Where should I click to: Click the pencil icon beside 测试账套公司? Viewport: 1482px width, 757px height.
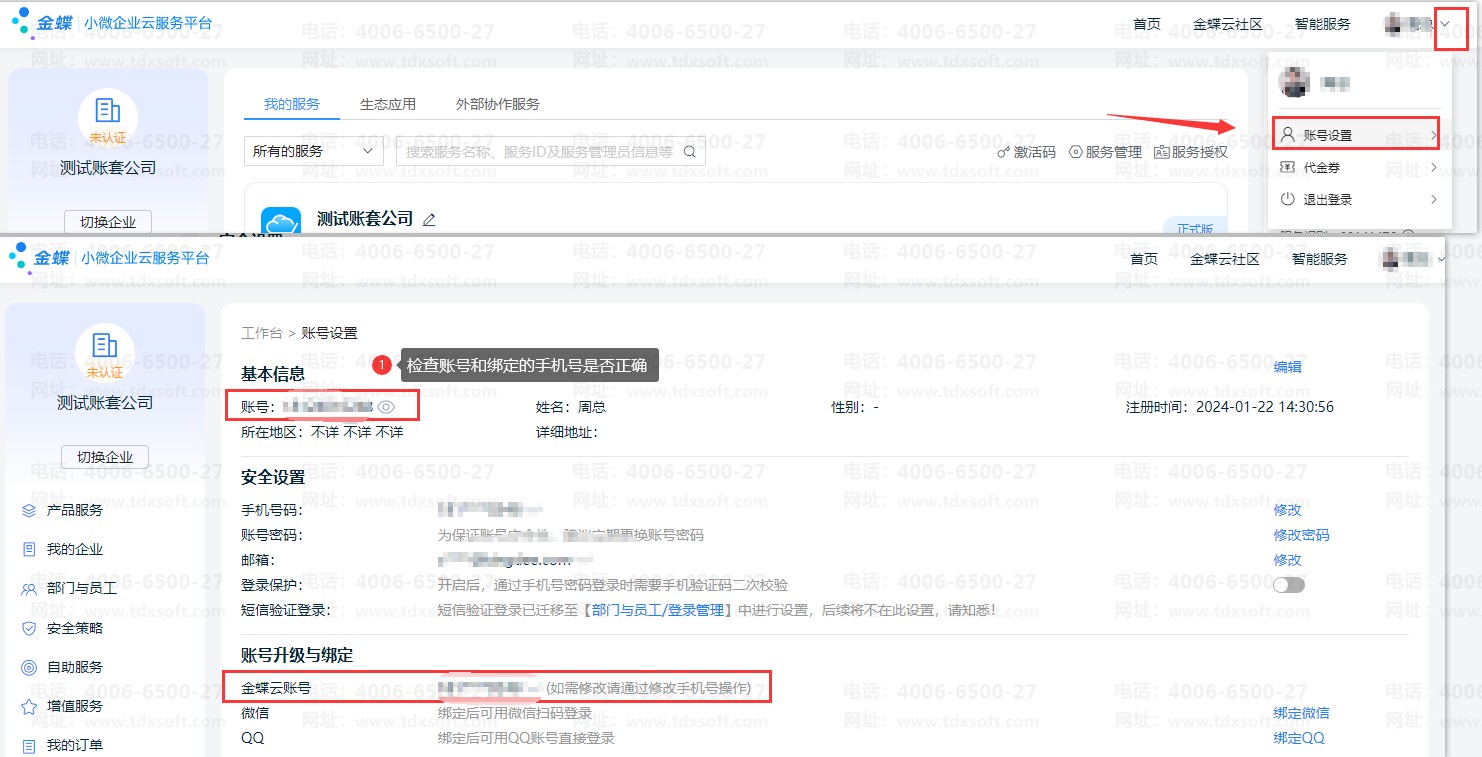coord(429,219)
